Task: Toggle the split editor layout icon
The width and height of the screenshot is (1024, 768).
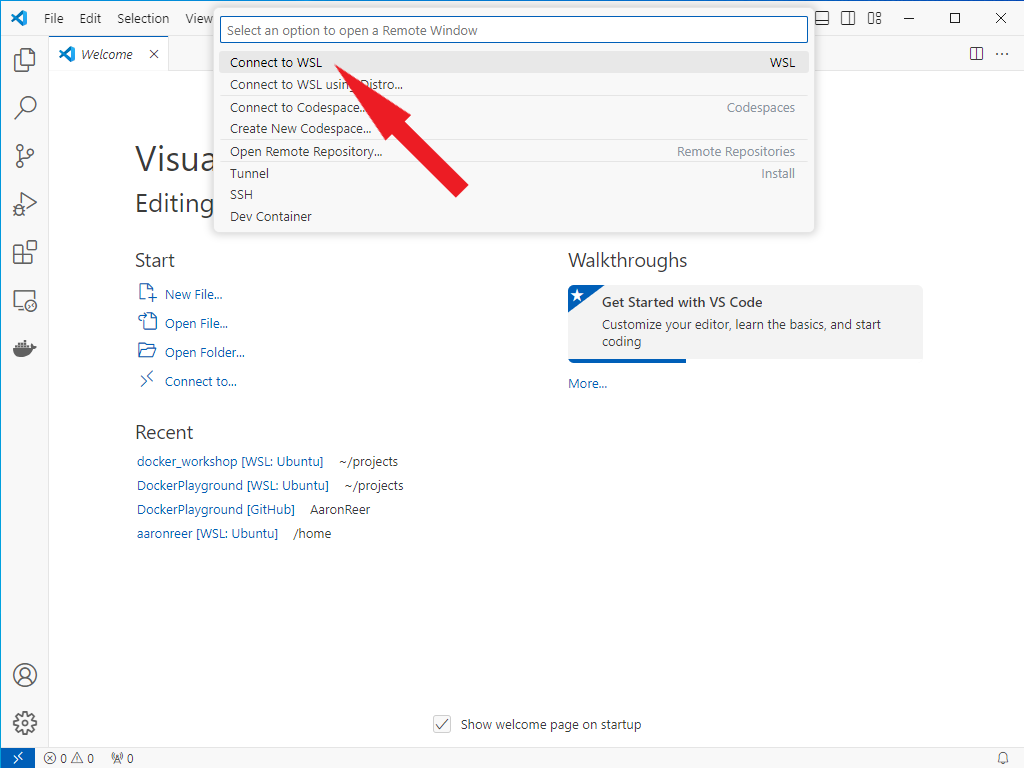Action: click(975, 54)
